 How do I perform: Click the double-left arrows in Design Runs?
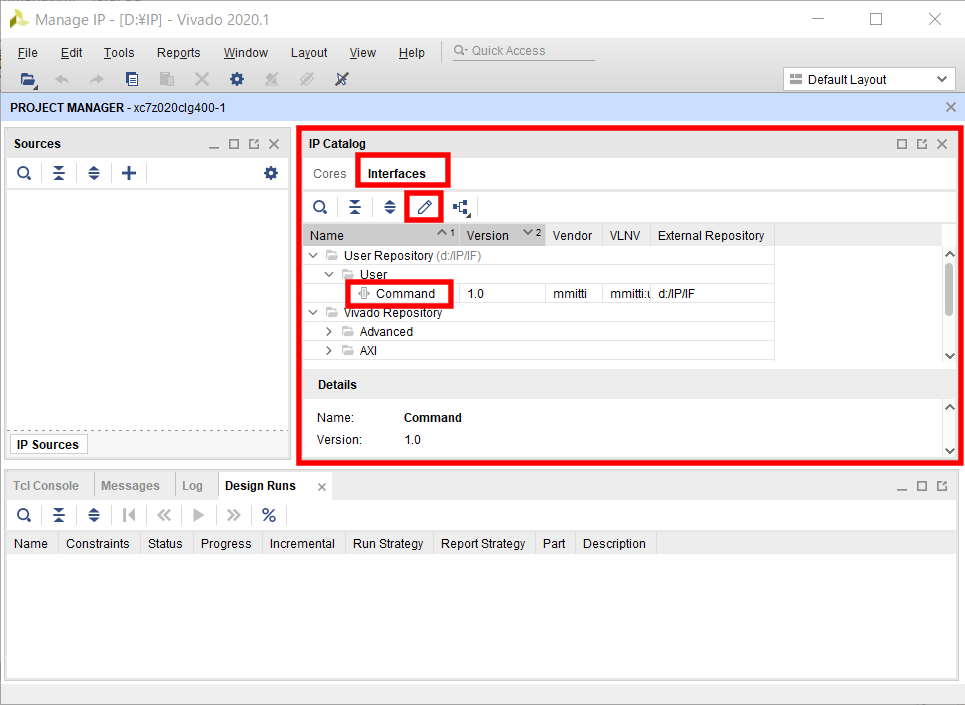click(x=164, y=516)
